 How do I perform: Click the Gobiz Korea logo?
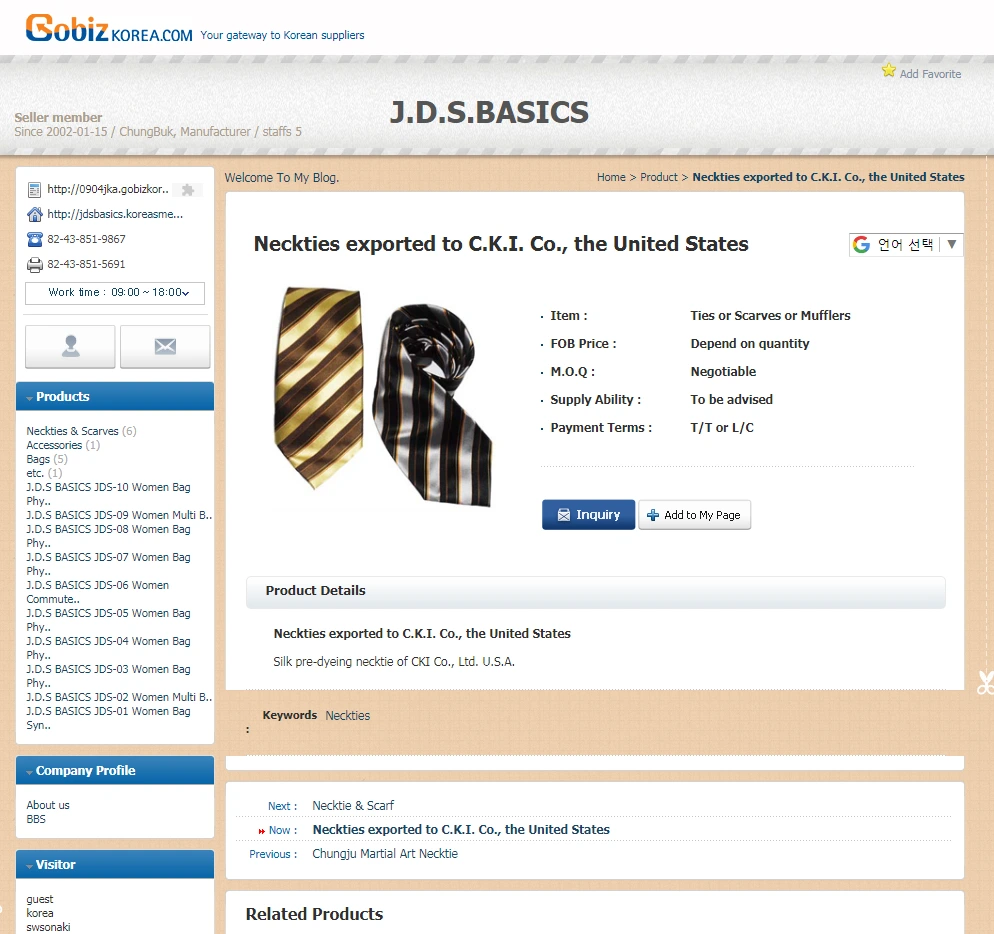[x=109, y=29]
